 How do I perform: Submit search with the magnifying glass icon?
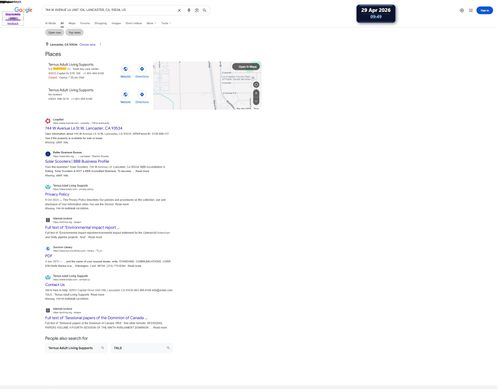click(205, 10)
